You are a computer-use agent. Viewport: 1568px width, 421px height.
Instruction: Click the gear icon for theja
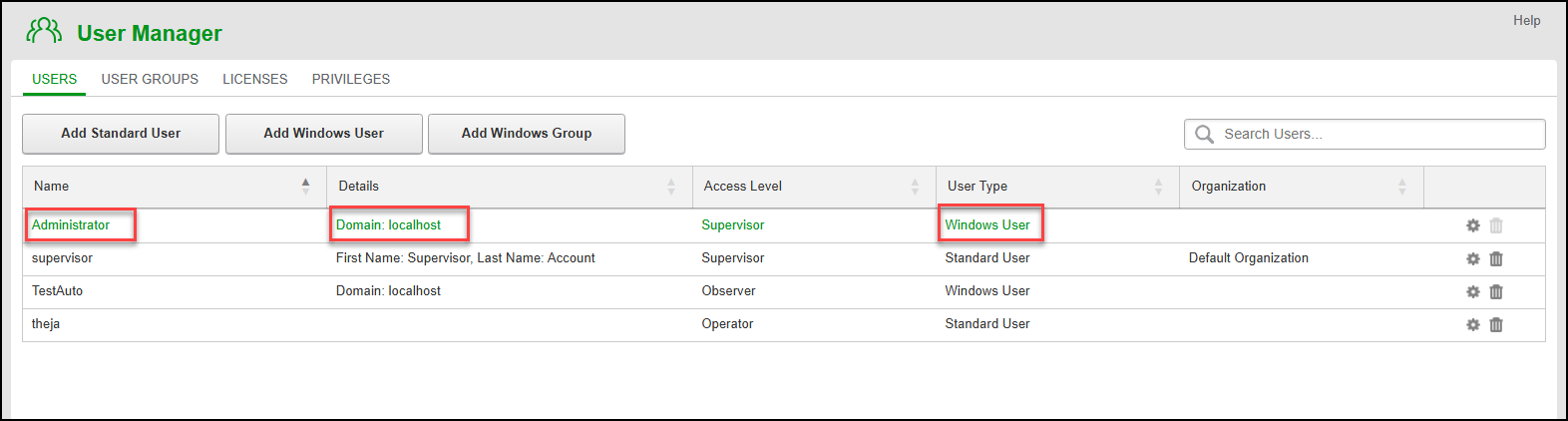click(x=1472, y=324)
